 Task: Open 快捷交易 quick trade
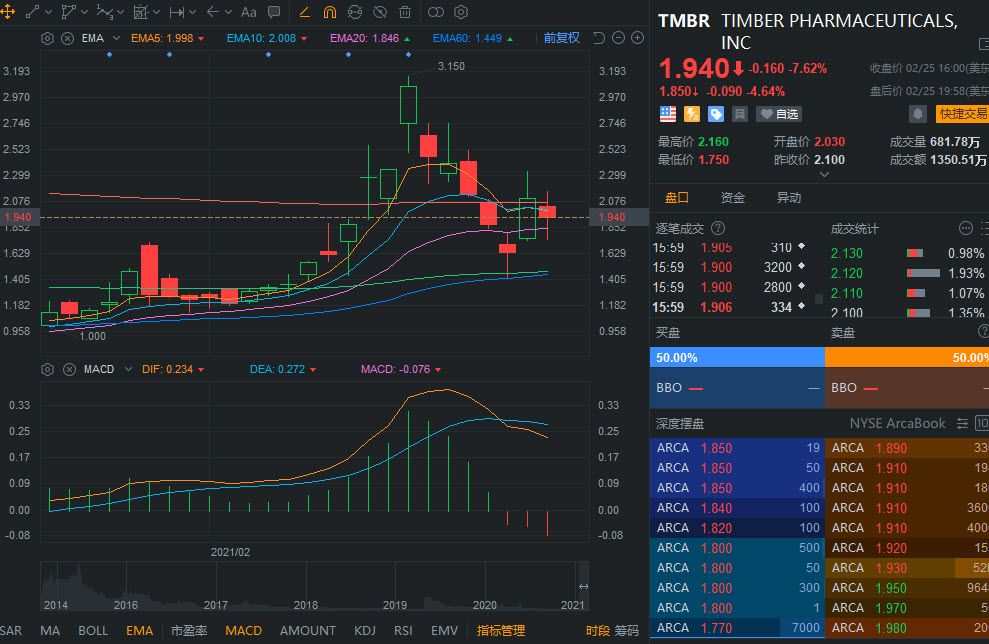coord(963,114)
